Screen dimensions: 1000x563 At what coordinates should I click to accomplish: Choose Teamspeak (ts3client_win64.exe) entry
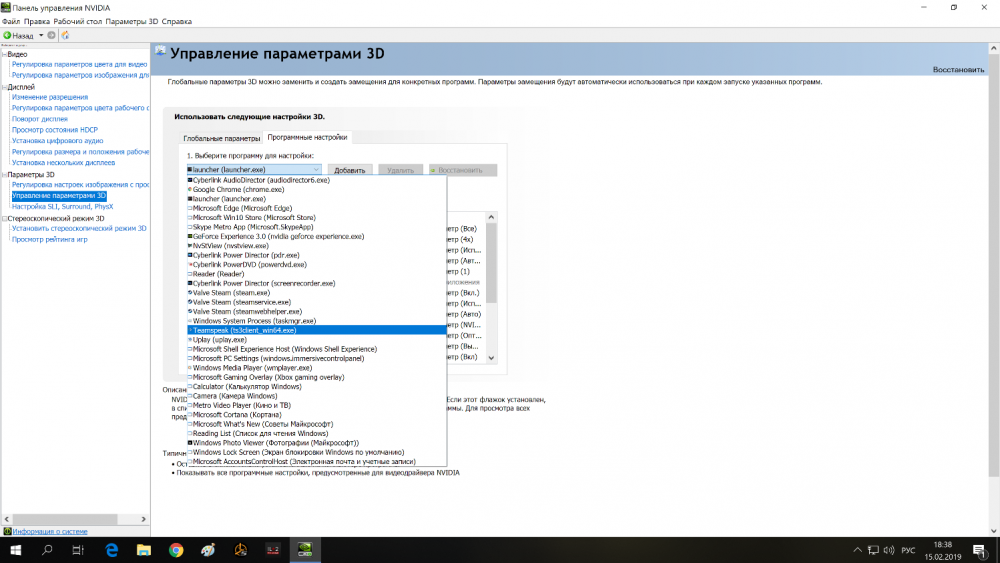click(317, 330)
